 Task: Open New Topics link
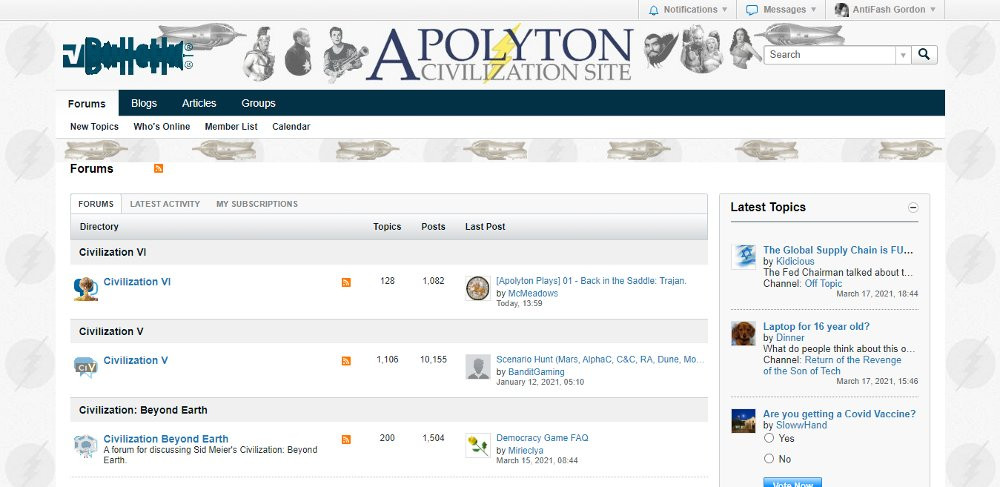[x=94, y=127]
